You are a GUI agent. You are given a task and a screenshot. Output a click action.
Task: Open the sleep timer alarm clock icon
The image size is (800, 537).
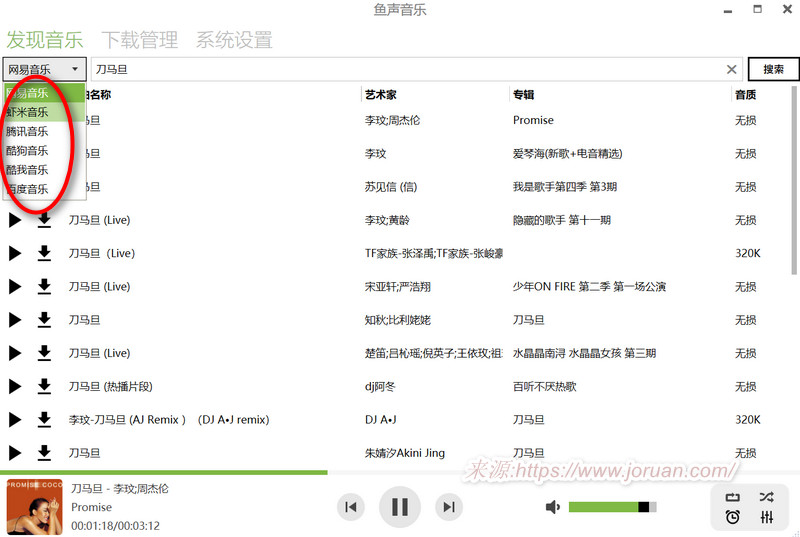pos(733,517)
